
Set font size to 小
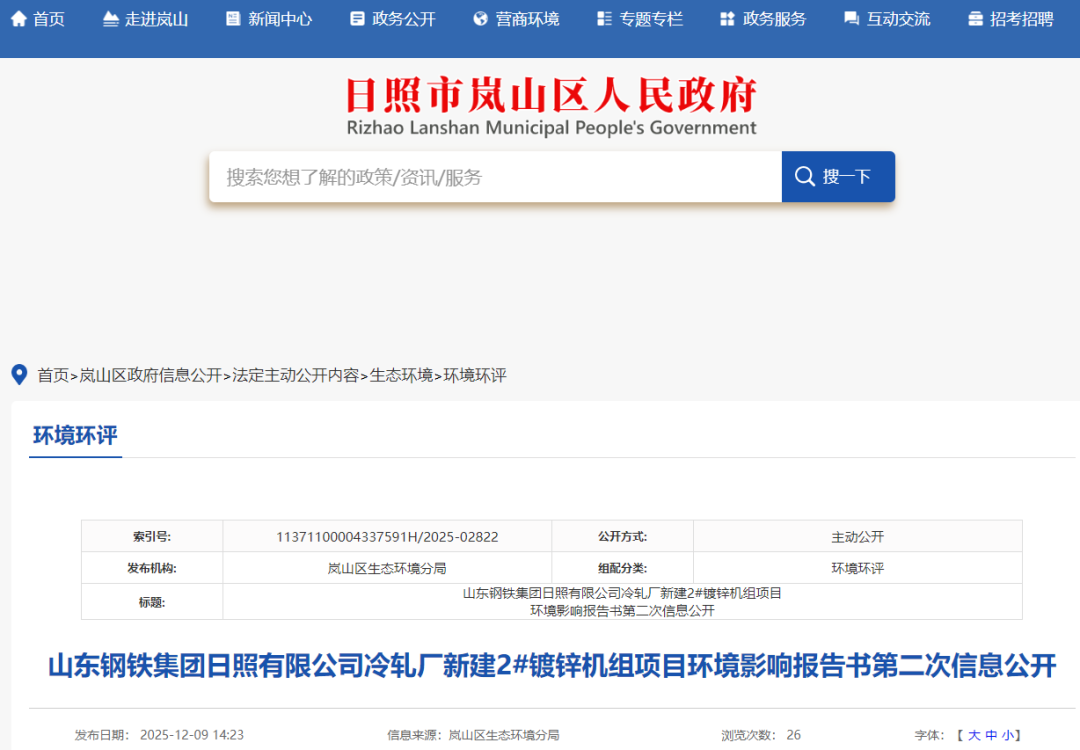1007,735
